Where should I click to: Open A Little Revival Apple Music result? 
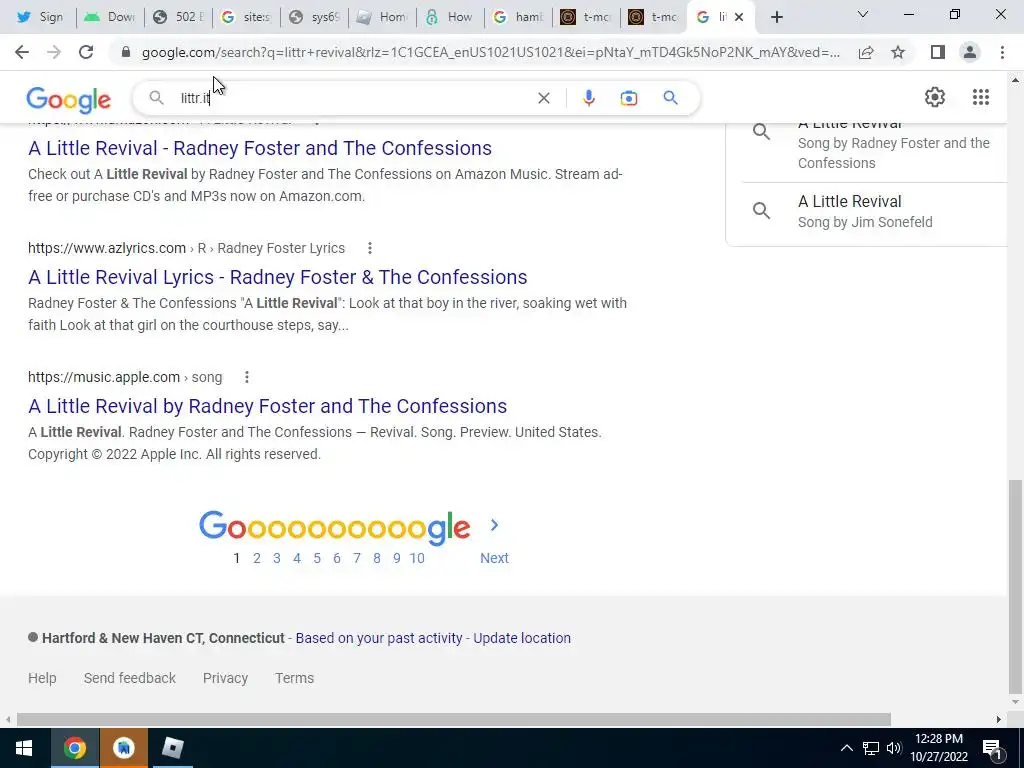268,406
